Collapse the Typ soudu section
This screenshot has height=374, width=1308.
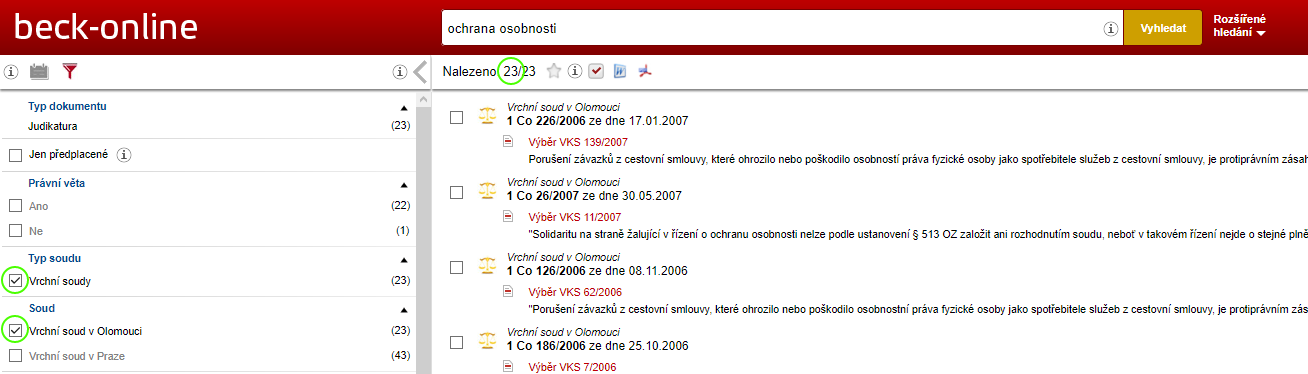point(404,259)
